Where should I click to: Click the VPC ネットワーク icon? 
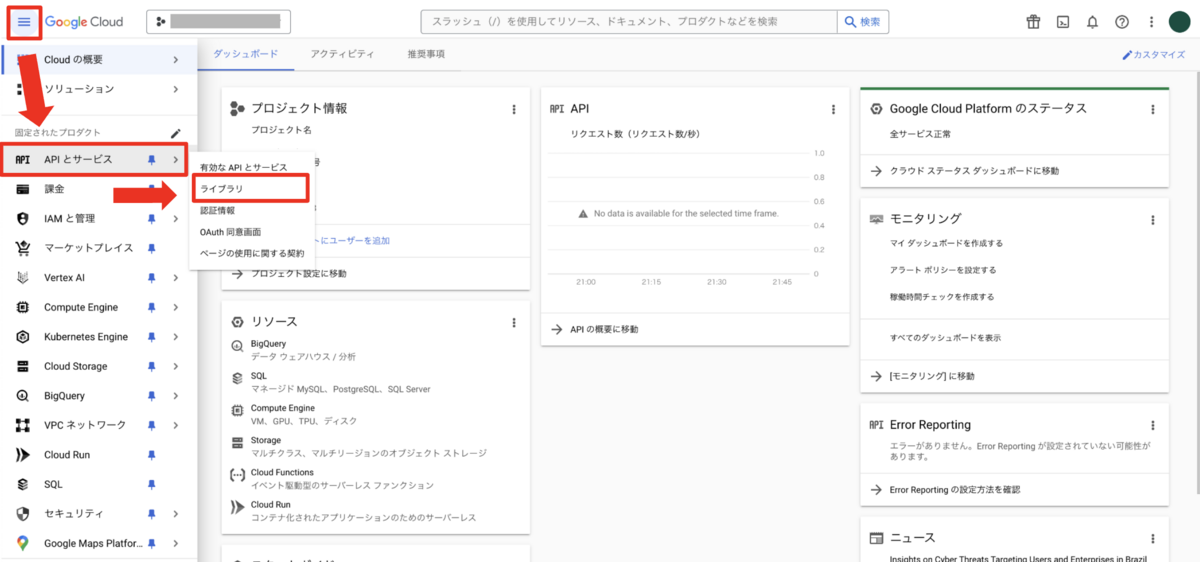[23, 425]
